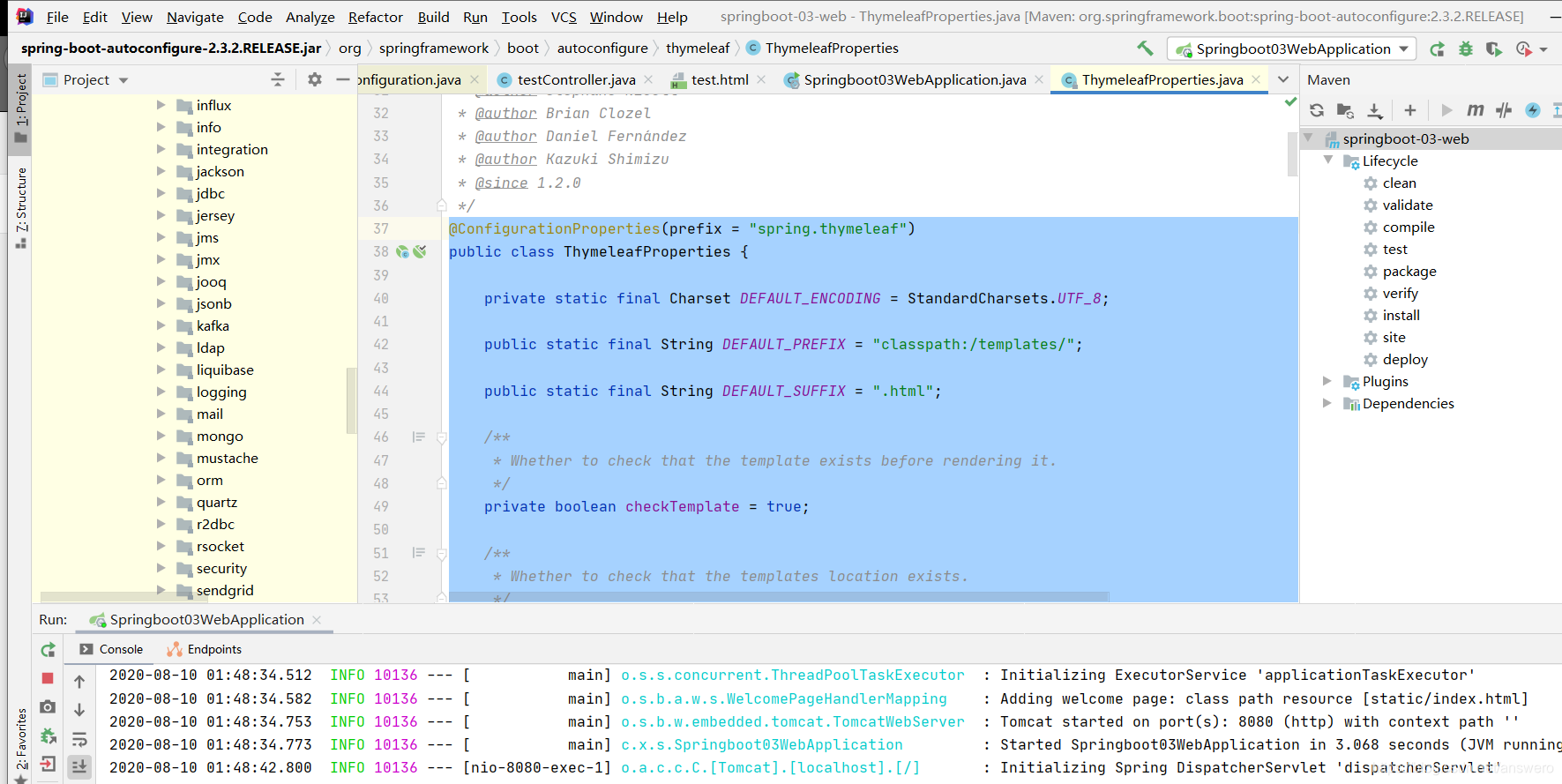
Task: Click the Build project hammer icon
Action: [1145, 49]
